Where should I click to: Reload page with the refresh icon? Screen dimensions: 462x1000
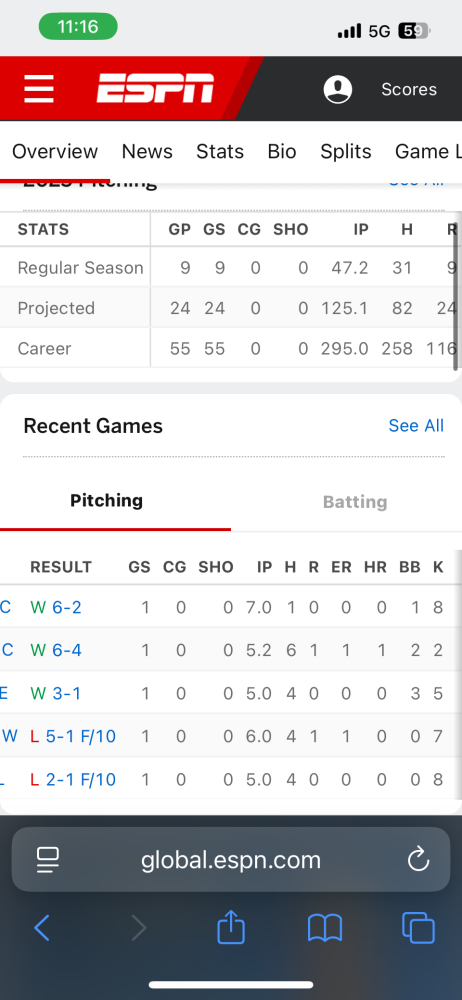[x=418, y=860]
